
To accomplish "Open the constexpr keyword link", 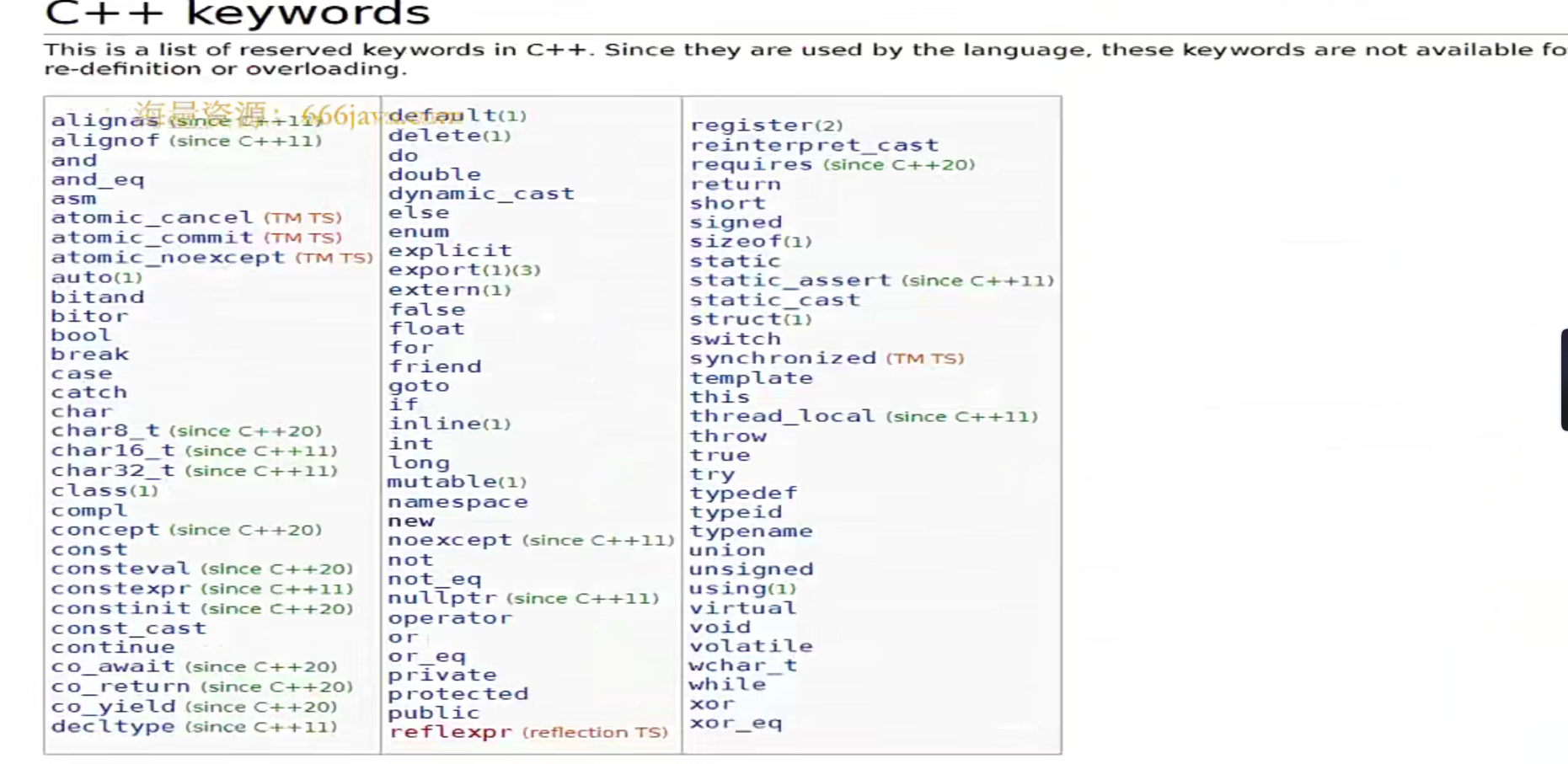I will (120, 589).
